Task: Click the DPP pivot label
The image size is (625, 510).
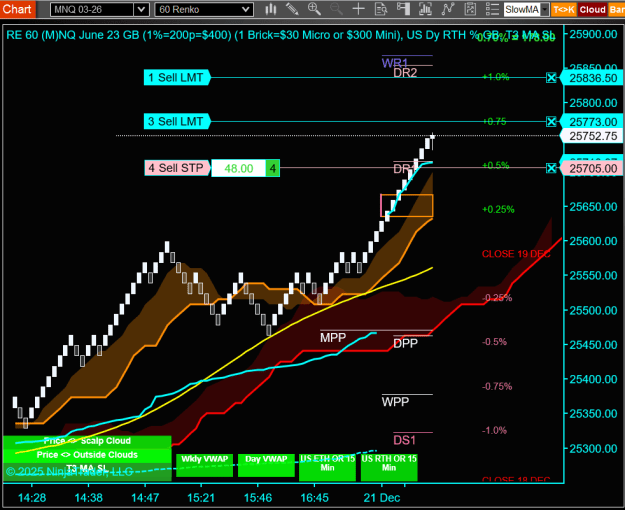Action: (x=405, y=343)
